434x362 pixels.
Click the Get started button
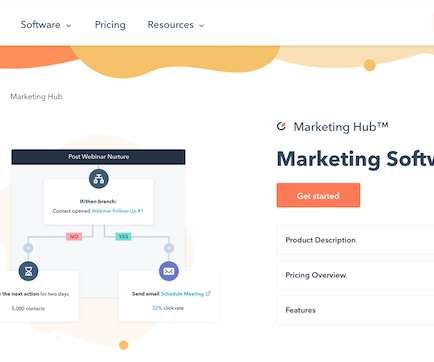click(x=318, y=195)
